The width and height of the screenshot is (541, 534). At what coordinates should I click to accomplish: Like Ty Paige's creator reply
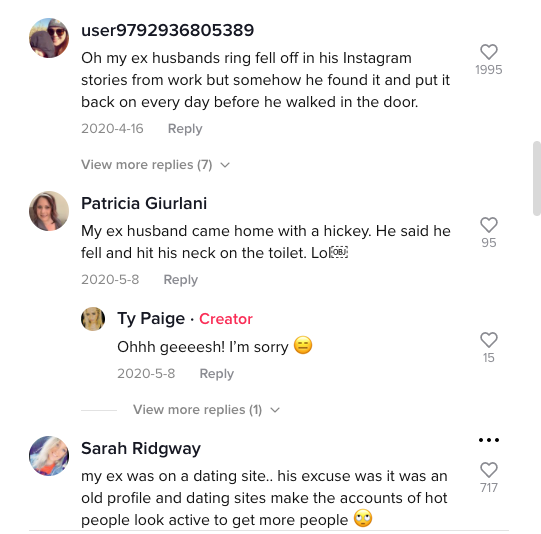coord(489,340)
